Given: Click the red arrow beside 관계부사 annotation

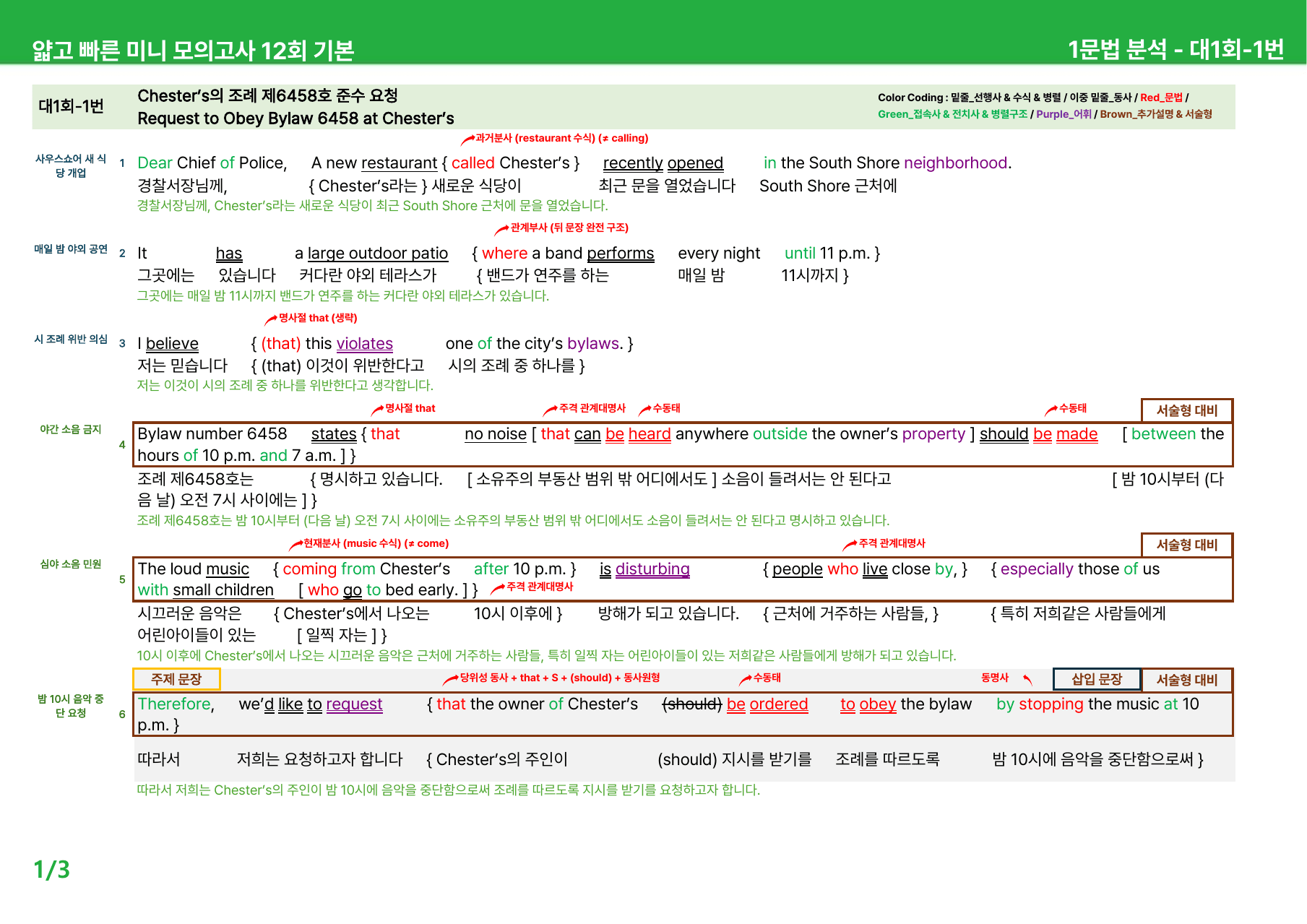Looking at the screenshot, I should 501,229.
